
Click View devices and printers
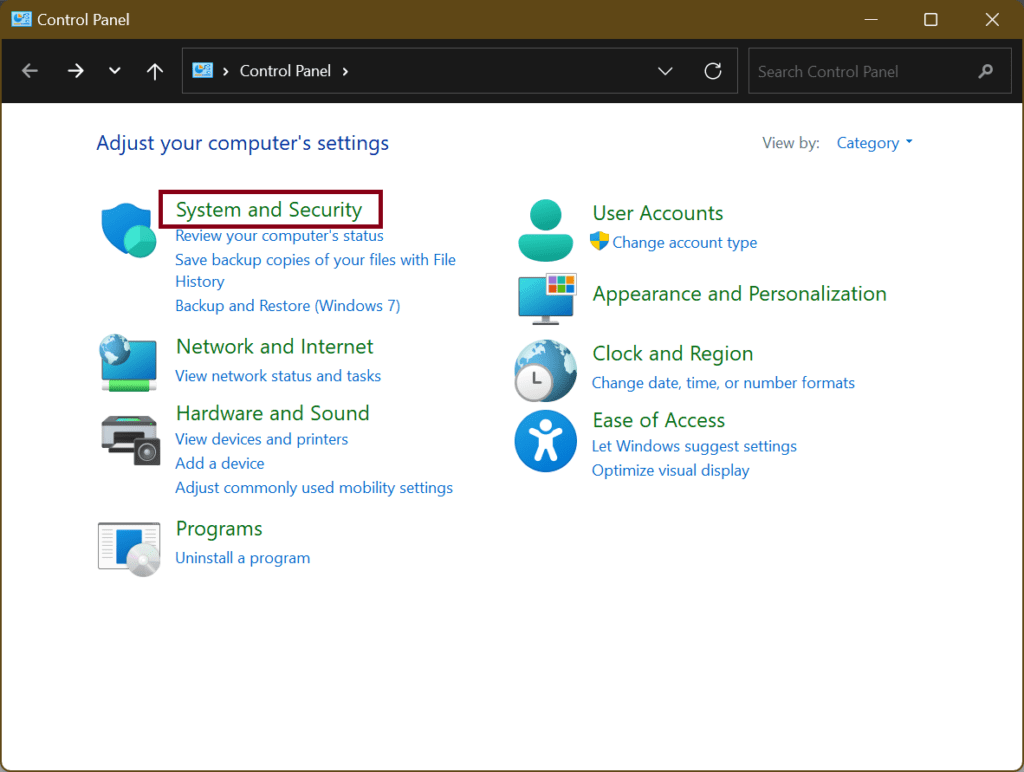[x=261, y=439]
